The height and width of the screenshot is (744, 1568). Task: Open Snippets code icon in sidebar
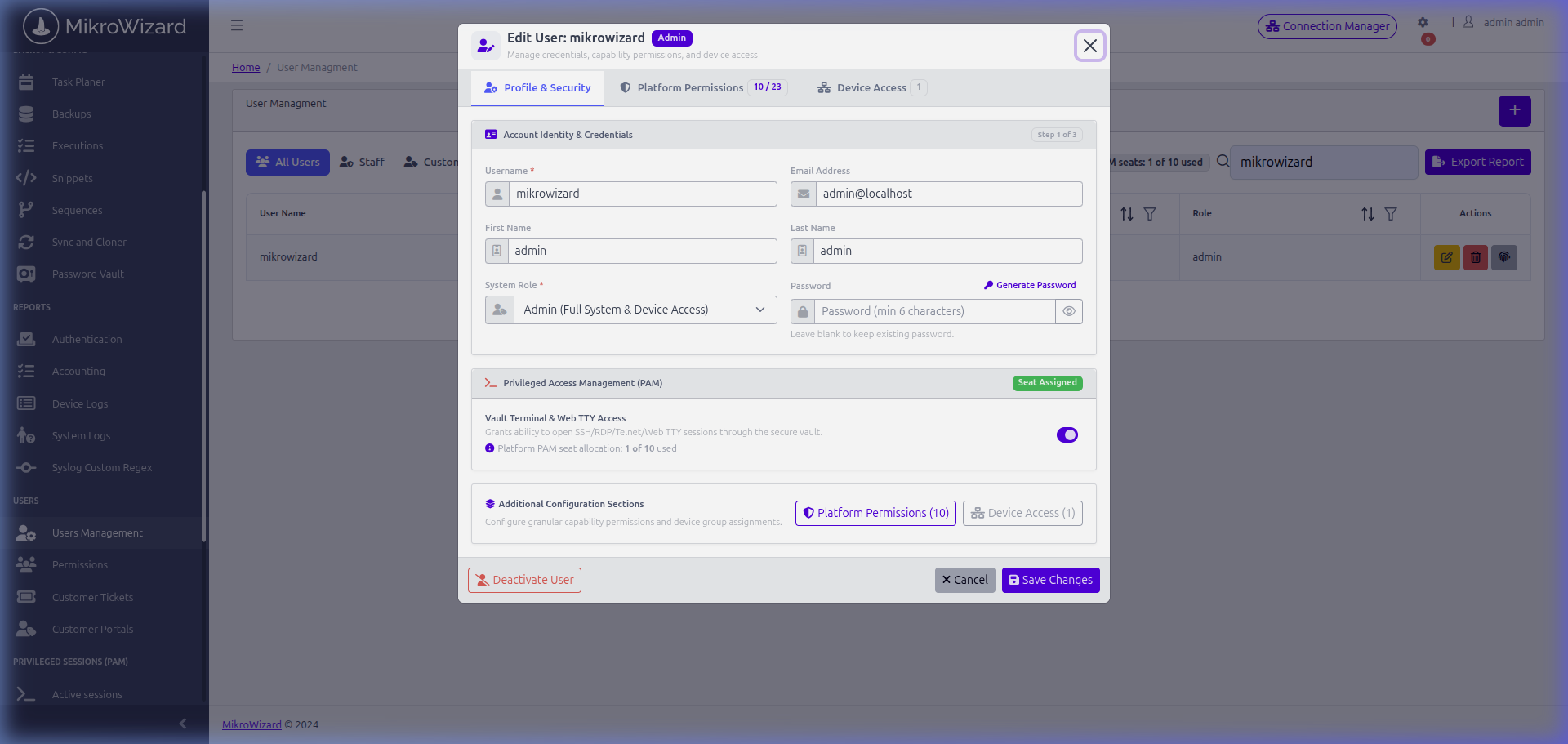tap(26, 178)
